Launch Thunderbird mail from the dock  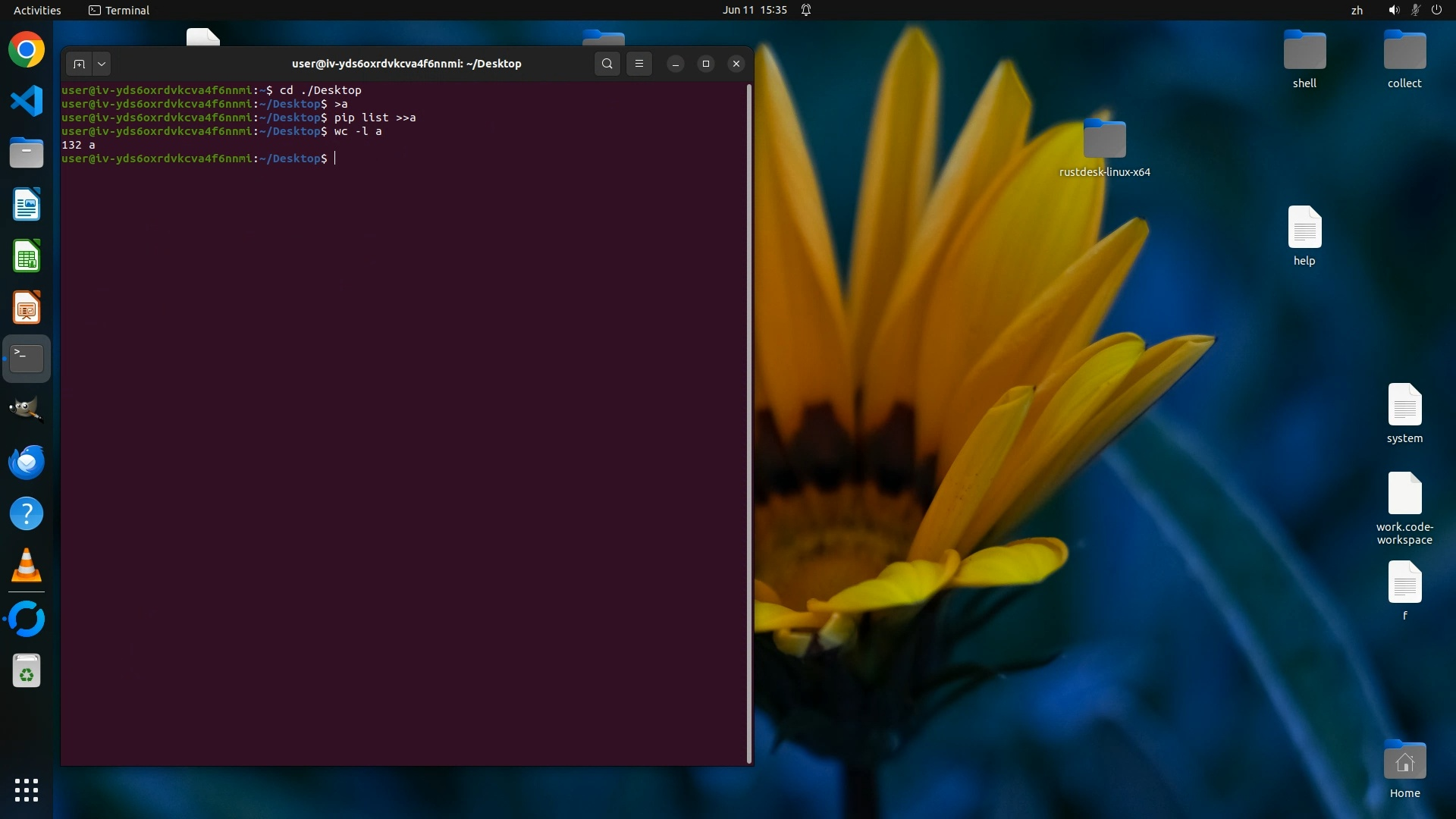click(x=27, y=462)
